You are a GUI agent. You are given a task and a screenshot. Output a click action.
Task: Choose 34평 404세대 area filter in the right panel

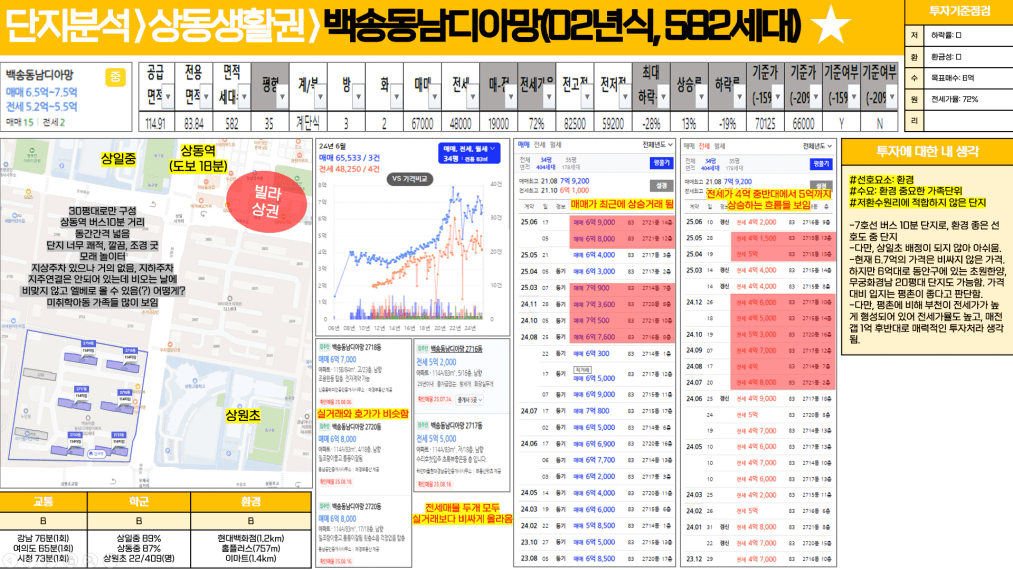point(710,164)
